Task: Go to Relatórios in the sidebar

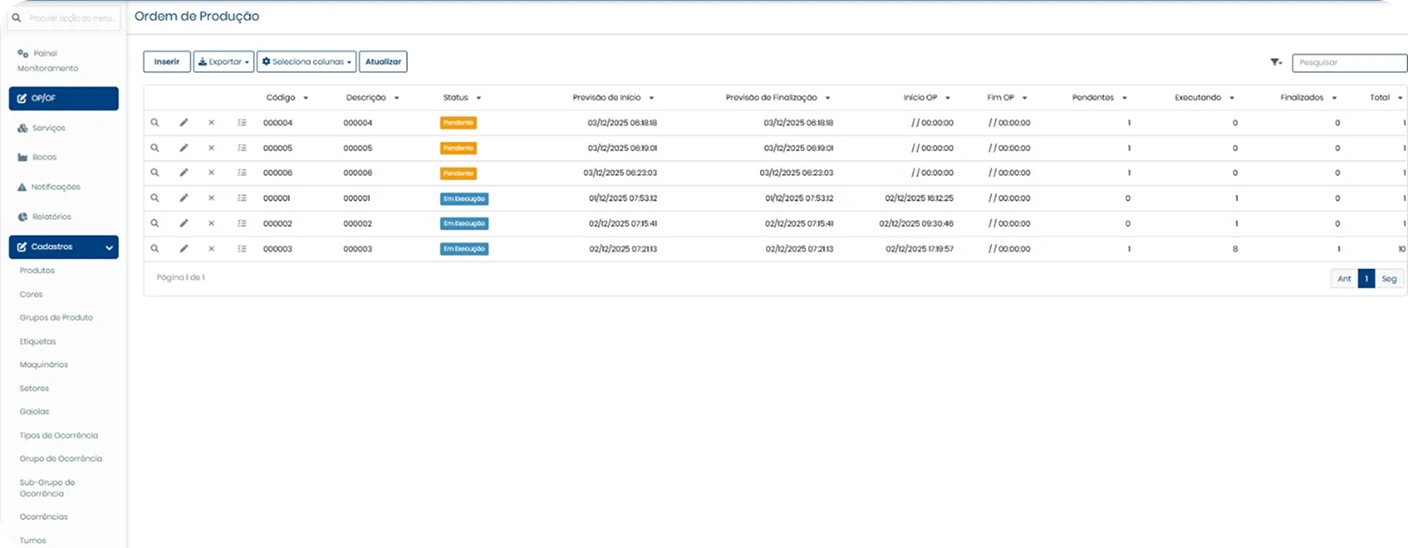Action: click(x=51, y=217)
